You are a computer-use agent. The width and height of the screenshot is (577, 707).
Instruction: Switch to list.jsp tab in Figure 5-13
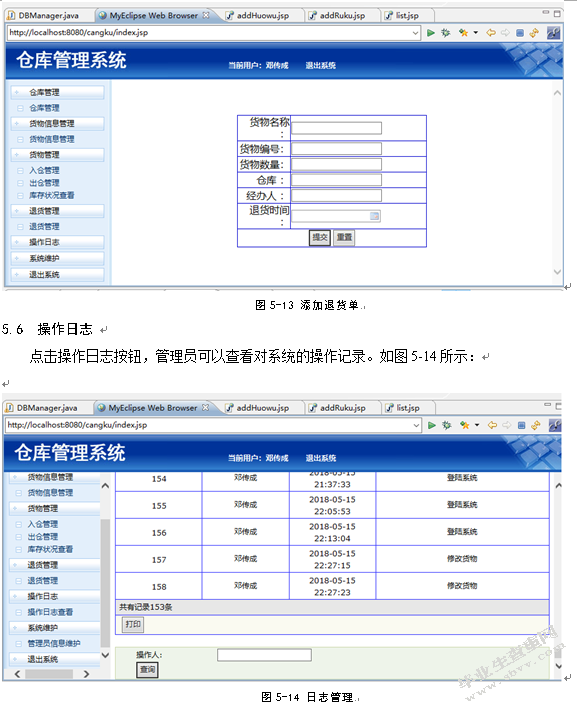pos(403,15)
